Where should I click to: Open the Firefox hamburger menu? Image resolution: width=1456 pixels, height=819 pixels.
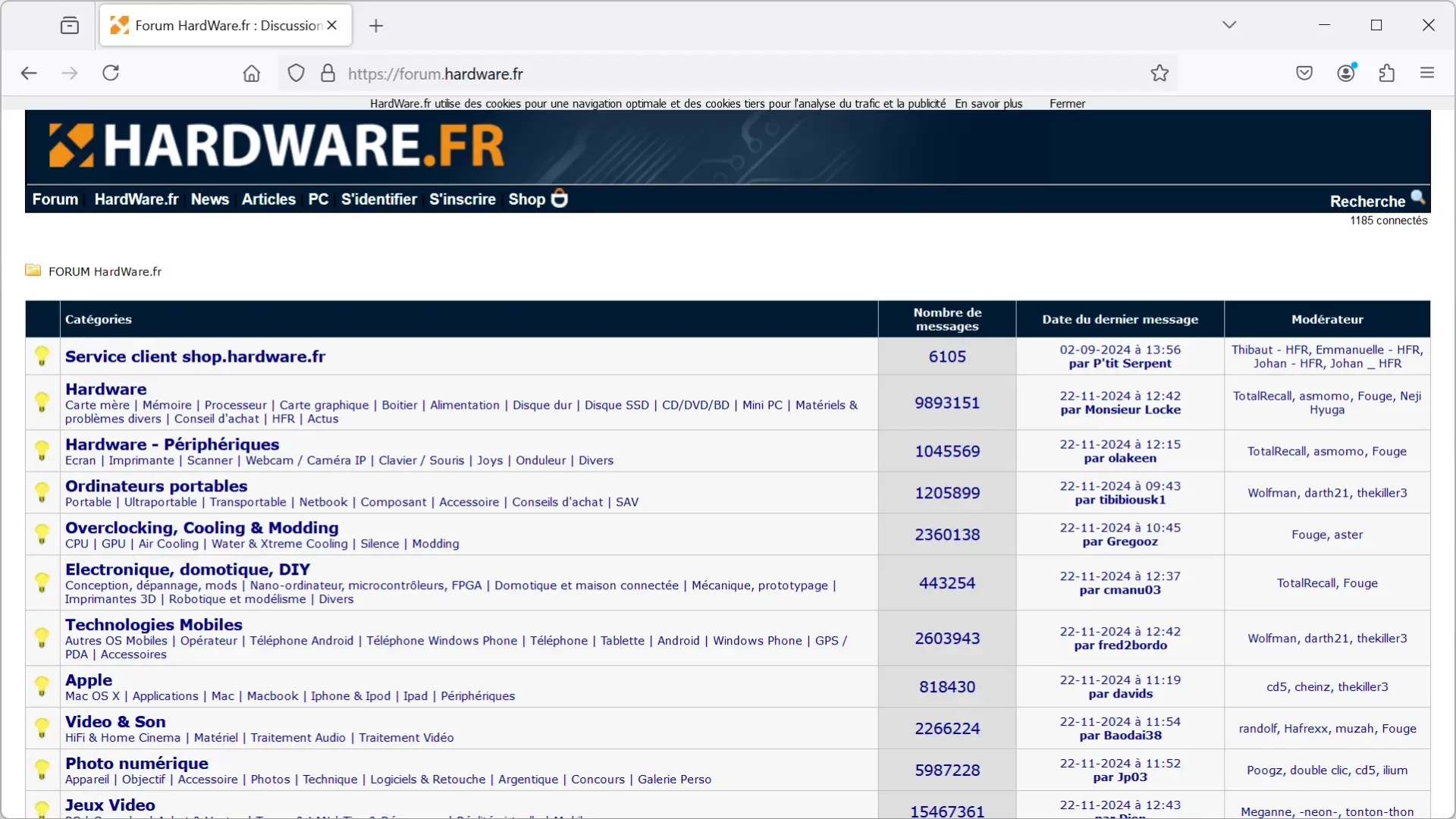[x=1427, y=73]
